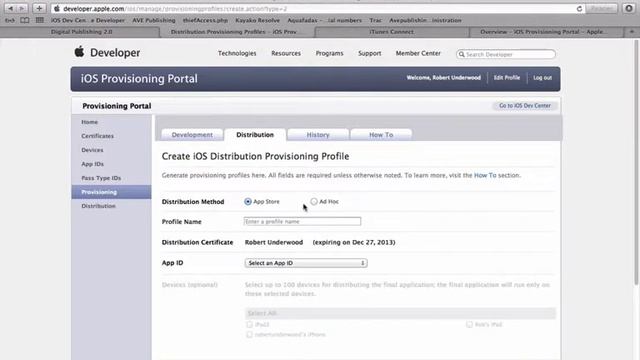Switch to the Development tab
Image resolution: width=640 pixels, height=360 pixels.
tap(192, 135)
